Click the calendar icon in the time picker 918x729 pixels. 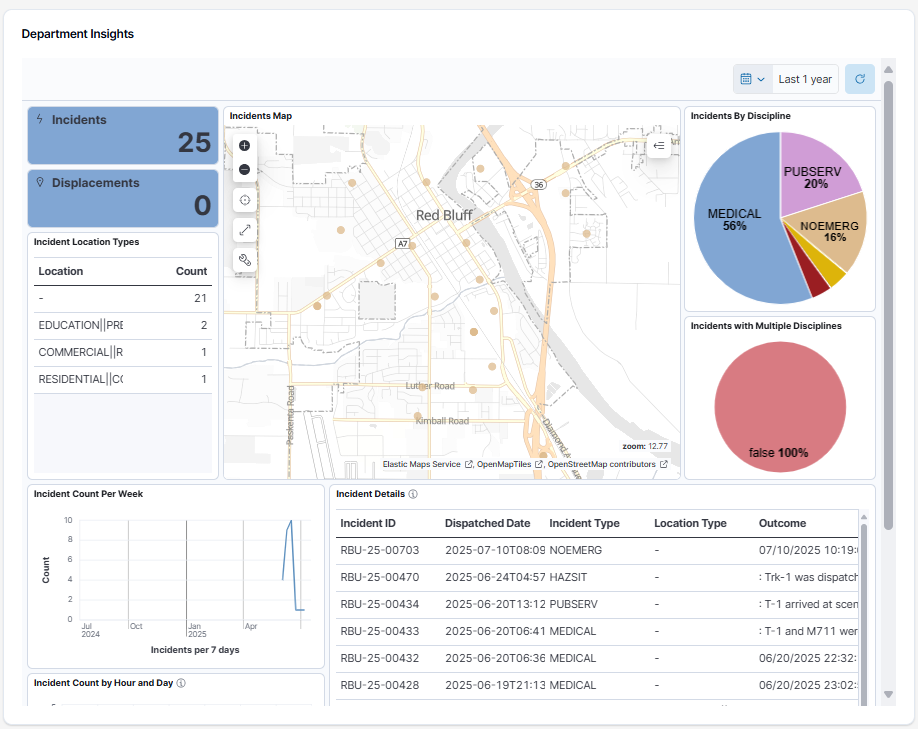pos(745,78)
